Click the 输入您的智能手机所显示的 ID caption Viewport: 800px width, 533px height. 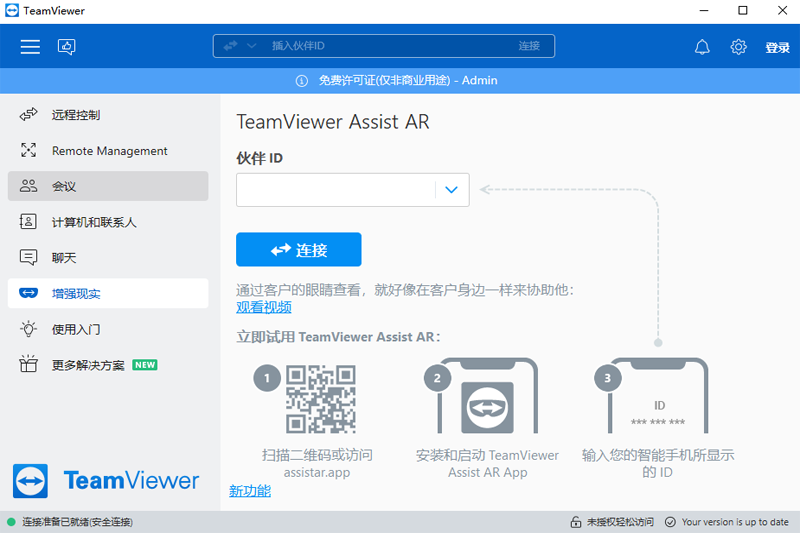tap(658, 463)
